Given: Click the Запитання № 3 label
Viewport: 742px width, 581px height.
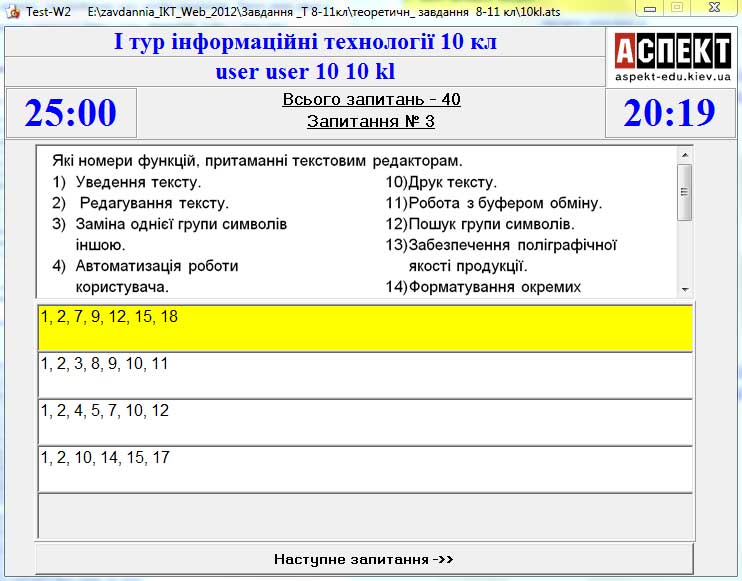Looking at the screenshot, I should pos(371,122).
